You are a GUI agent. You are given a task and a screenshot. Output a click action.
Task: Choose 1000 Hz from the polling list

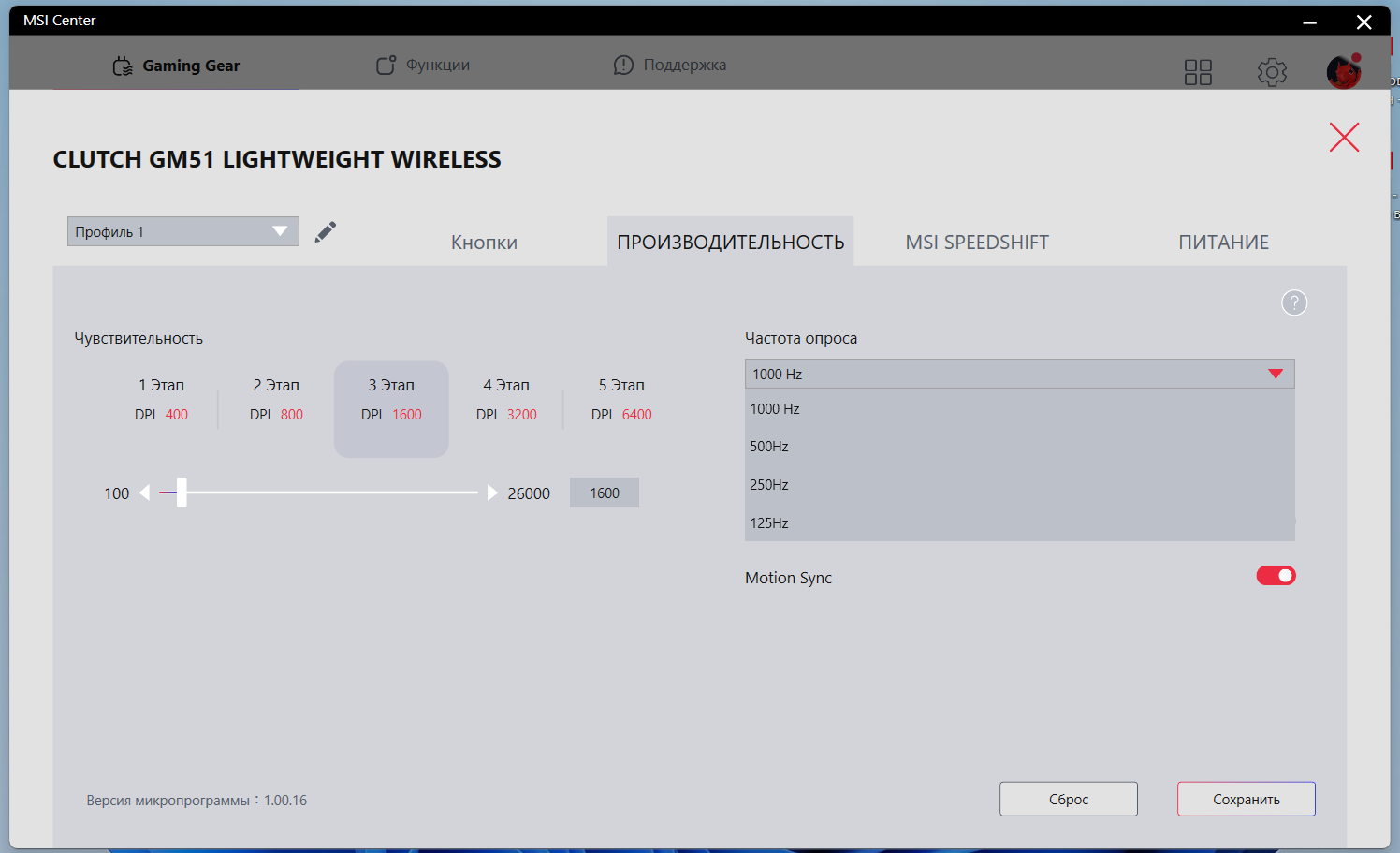(x=1020, y=409)
